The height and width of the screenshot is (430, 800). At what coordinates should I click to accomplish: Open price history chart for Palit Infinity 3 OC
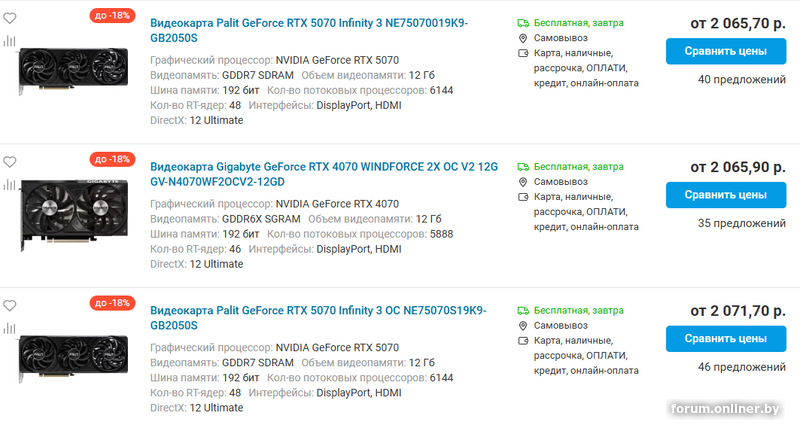[x=10, y=328]
